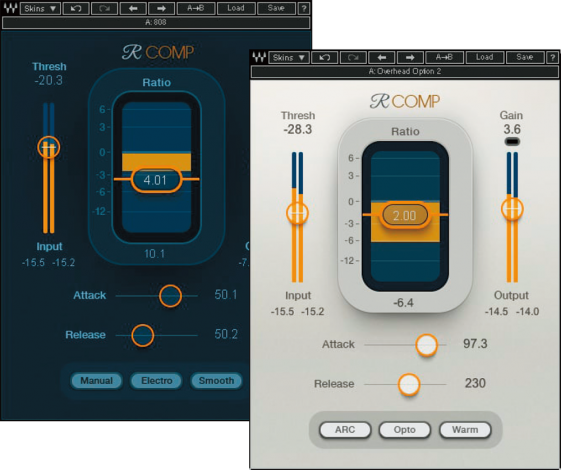This screenshot has width=561, height=470.
Task: Copy setup A to B in light window
Action: 444,57
